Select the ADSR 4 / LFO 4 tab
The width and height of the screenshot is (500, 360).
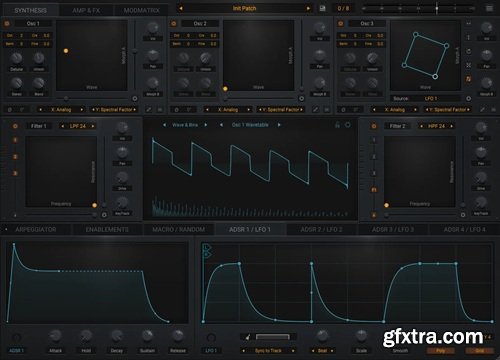pyautogui.click(x=464, y=230)
